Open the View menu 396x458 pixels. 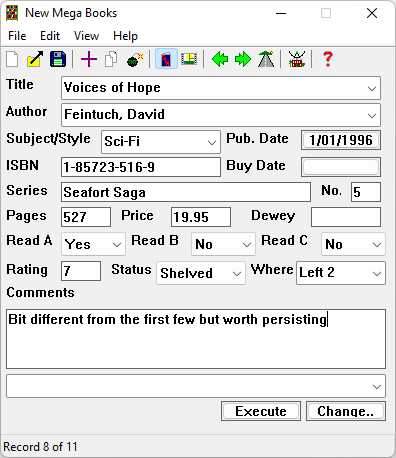pos(86,36)
